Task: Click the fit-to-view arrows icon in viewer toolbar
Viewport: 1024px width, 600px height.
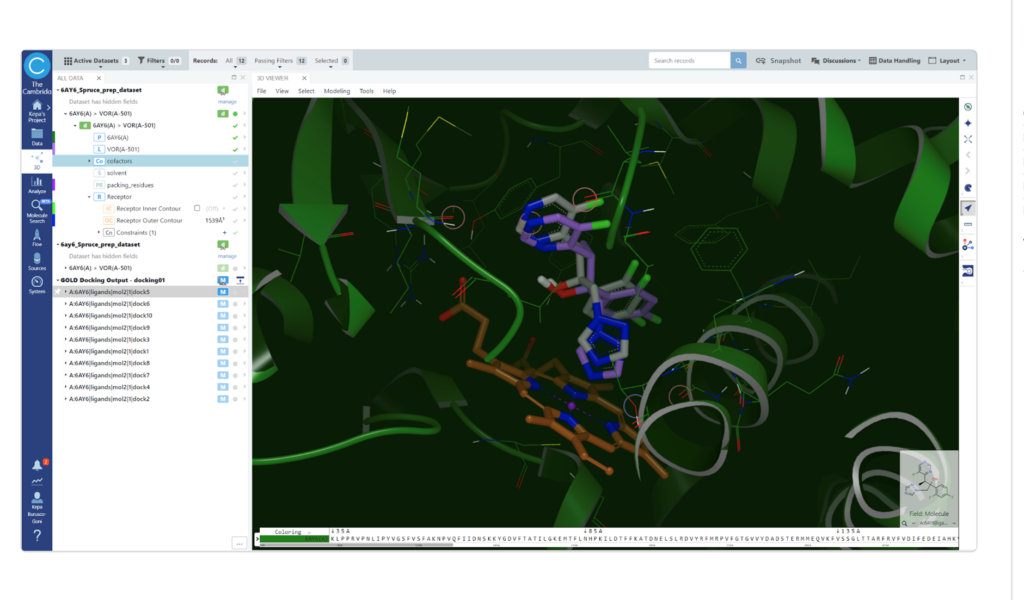Action: 967,139
